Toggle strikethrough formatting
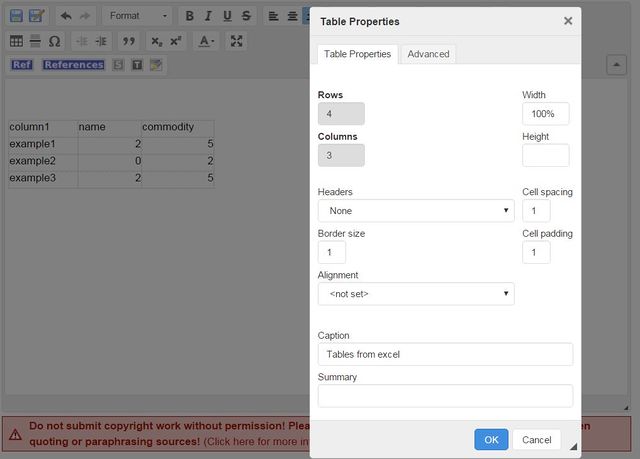This screenshot has width=640, height=459. 245,16
